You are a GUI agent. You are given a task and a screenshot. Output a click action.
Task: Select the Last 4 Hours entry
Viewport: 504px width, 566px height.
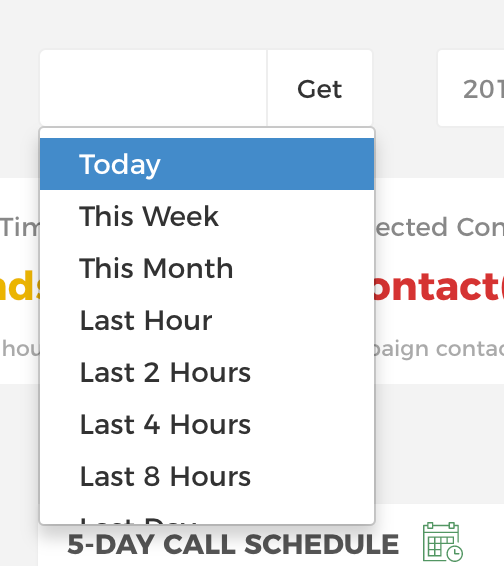click(207, 424)
